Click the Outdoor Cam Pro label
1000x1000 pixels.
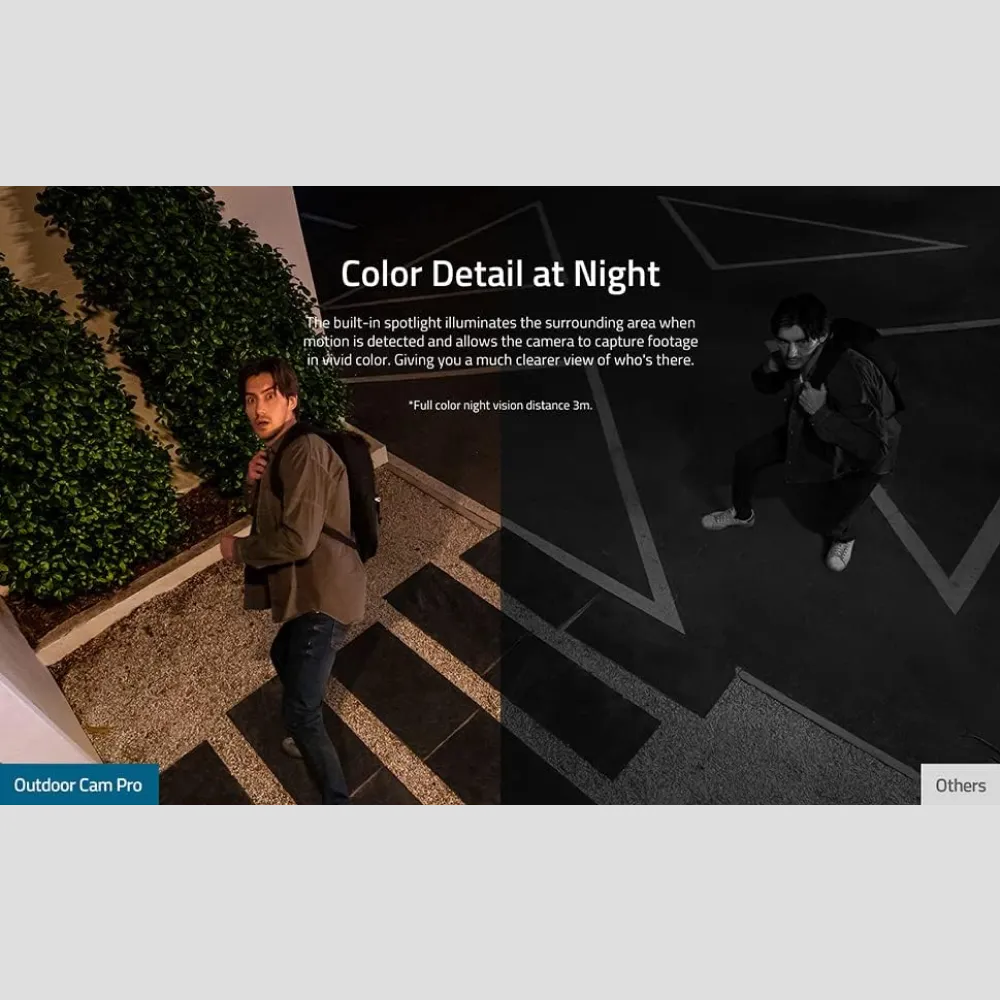click(78, 785)
